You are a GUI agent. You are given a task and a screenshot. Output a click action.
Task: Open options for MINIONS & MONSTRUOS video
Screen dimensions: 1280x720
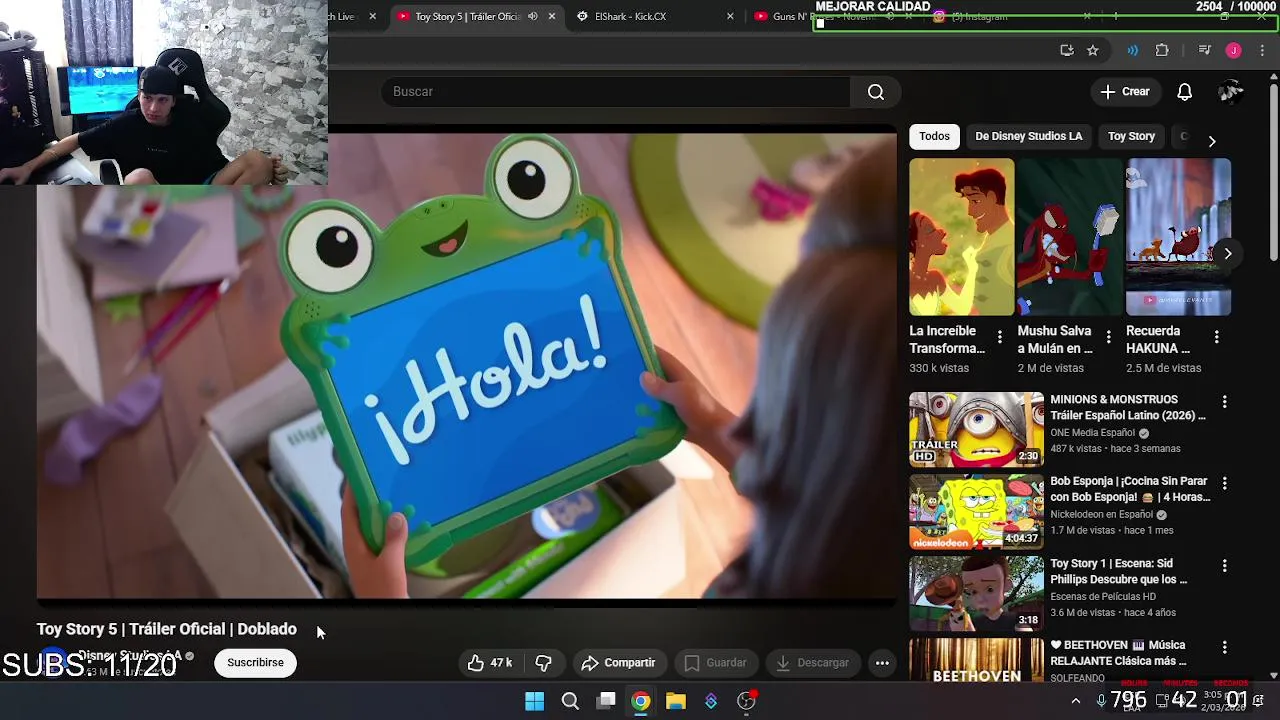pos(1224,402)
